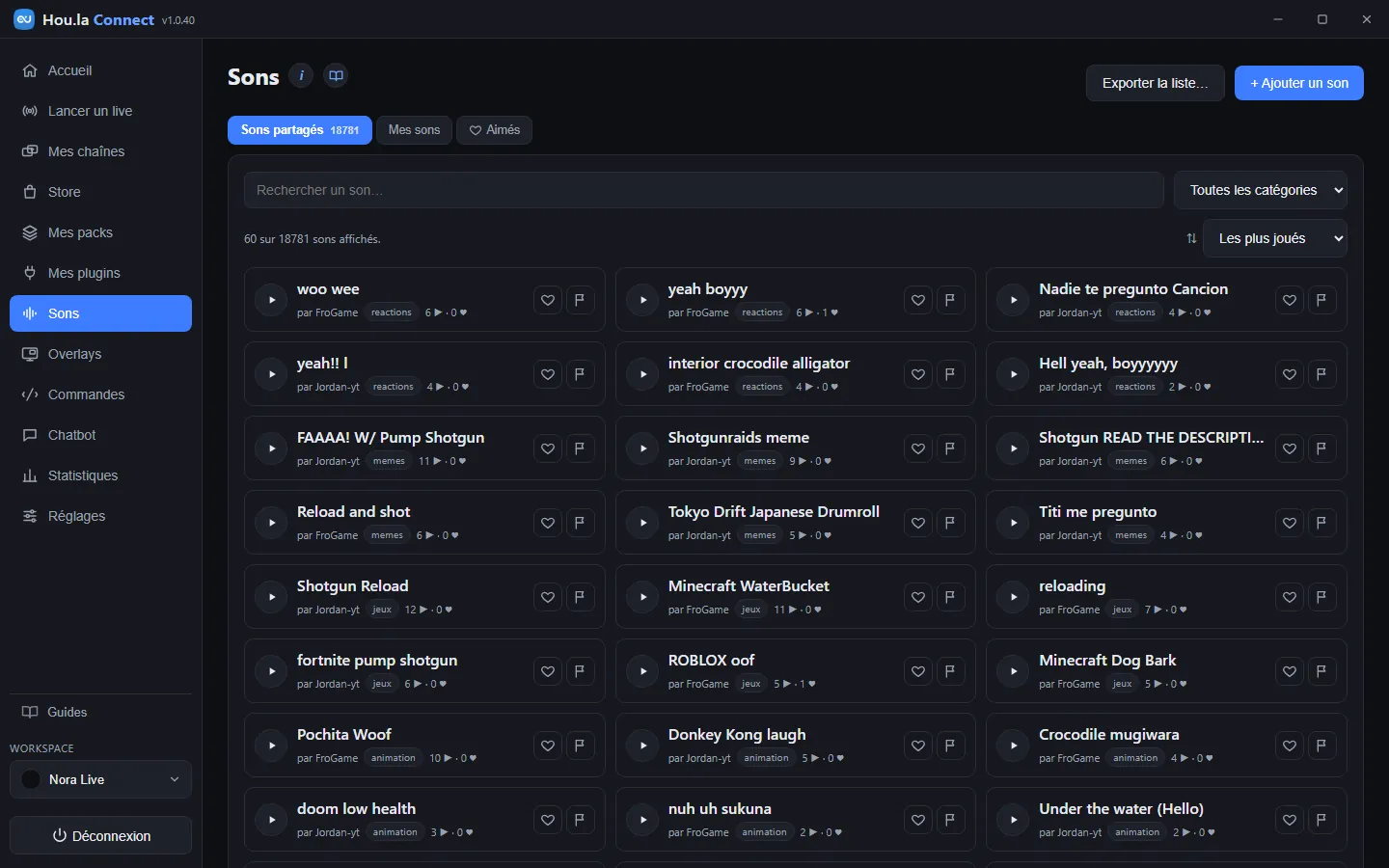Open the 'Les plus joués' sort dropdown
Image resolution: width=1389 pixels, height=868 pixels.
click(1274, 238)
